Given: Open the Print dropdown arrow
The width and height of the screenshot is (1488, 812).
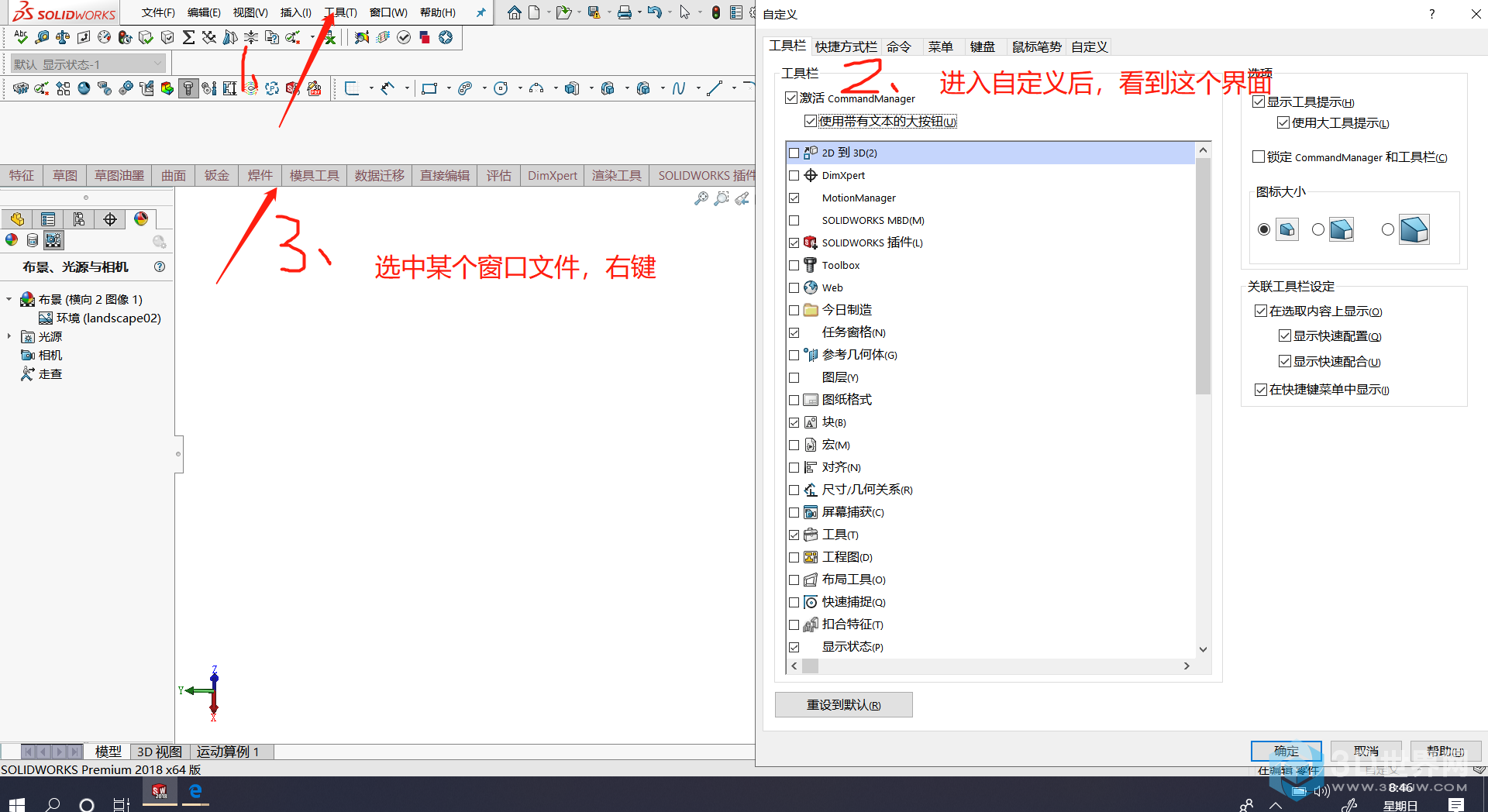Looking at the screenshot, I should click(639, 12).
